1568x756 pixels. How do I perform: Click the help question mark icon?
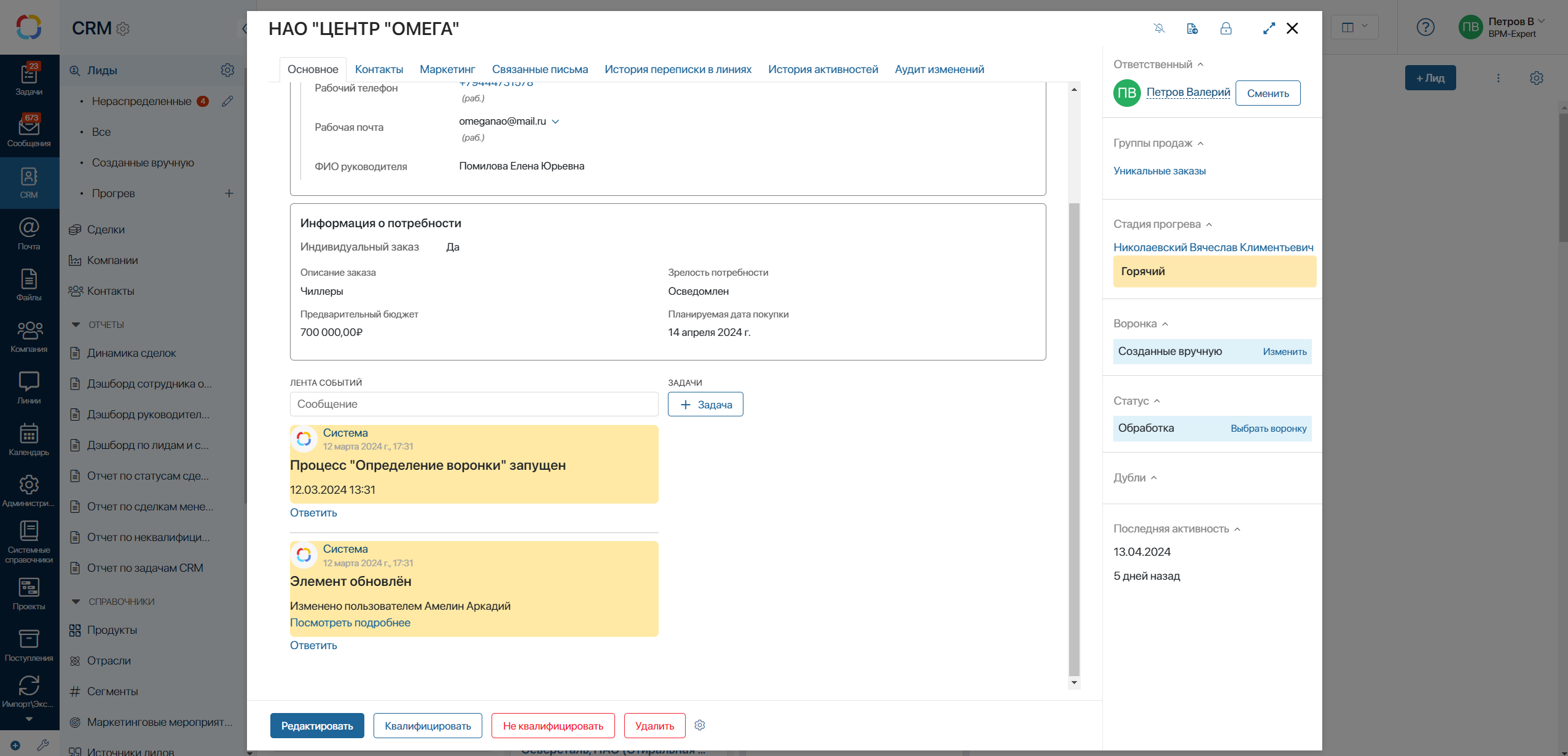1425,27
